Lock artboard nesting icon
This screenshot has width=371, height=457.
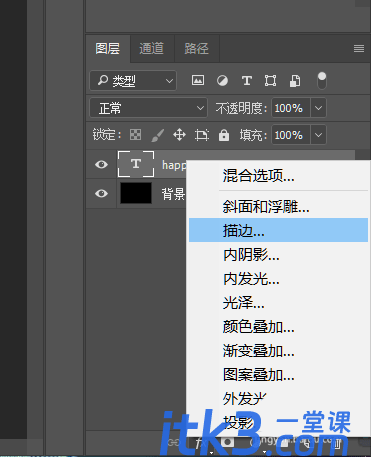(202, 135)
